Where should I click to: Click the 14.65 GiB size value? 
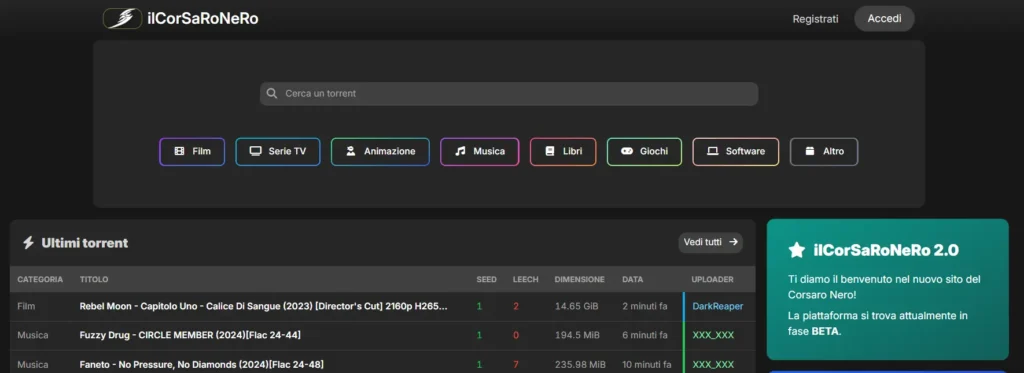pos(577,306)
